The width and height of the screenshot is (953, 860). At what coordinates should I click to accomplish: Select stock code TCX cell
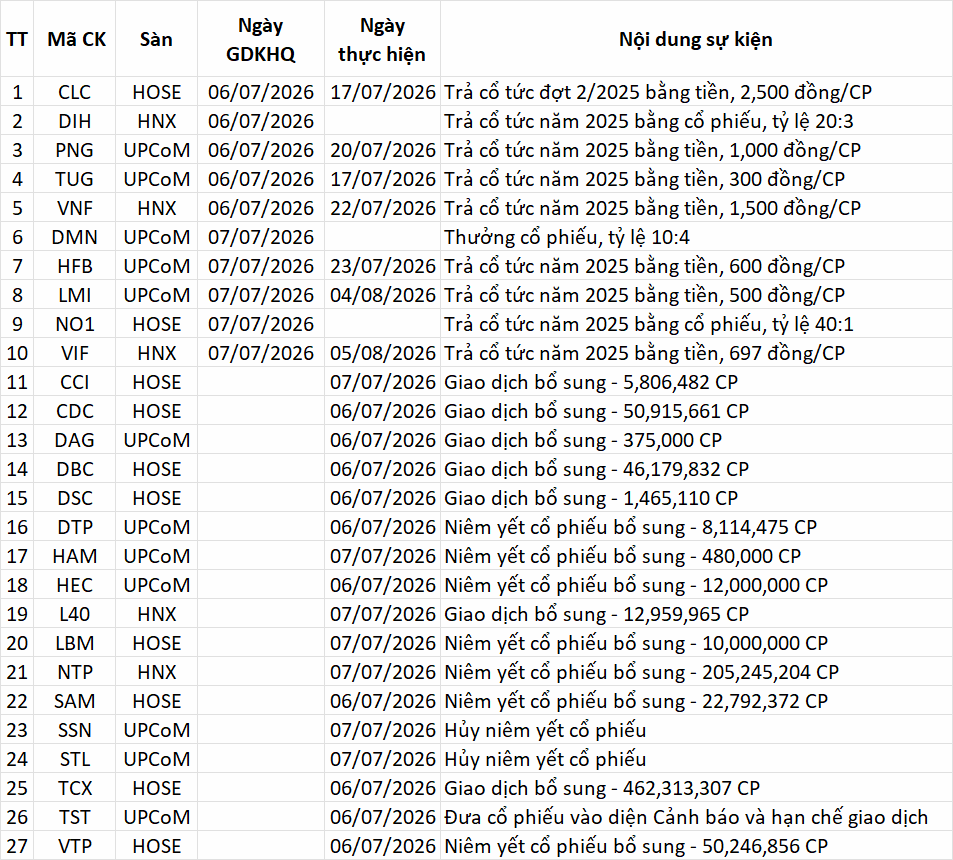(x=75, y=788)
